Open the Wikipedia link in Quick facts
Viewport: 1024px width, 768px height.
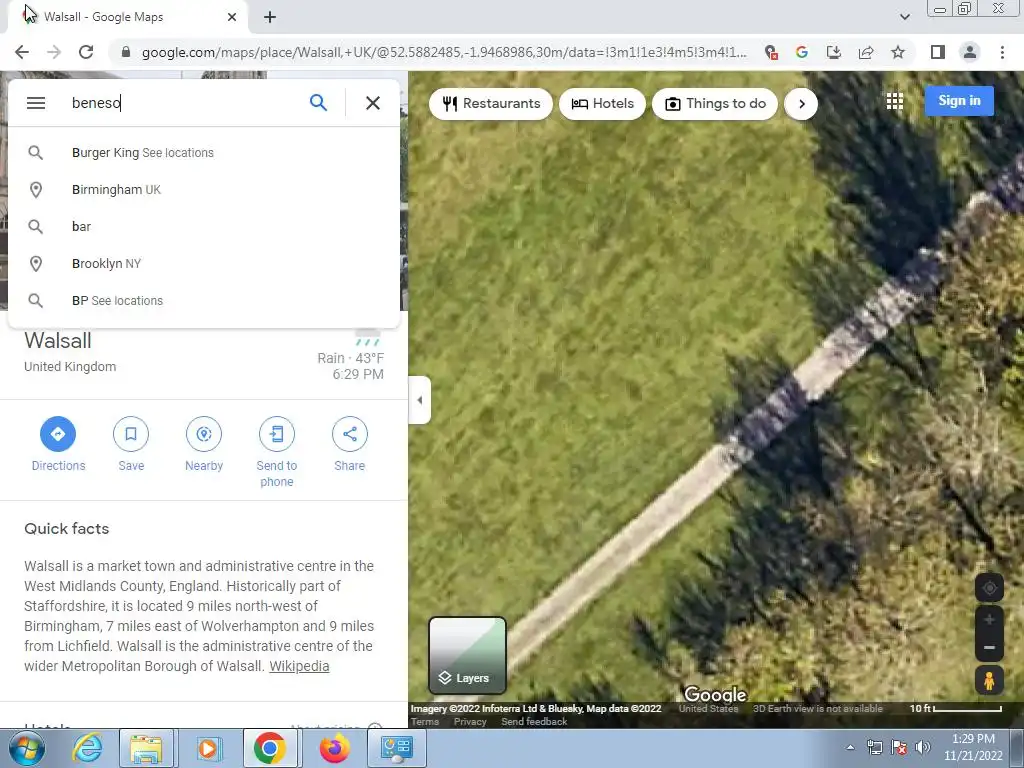(299, 666)
